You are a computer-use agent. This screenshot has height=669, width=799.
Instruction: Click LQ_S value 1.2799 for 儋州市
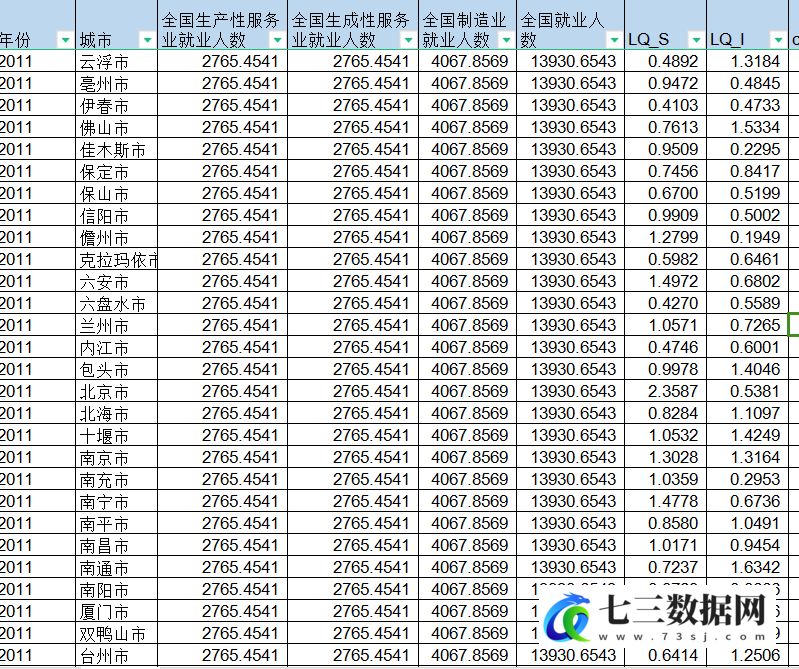673,237
